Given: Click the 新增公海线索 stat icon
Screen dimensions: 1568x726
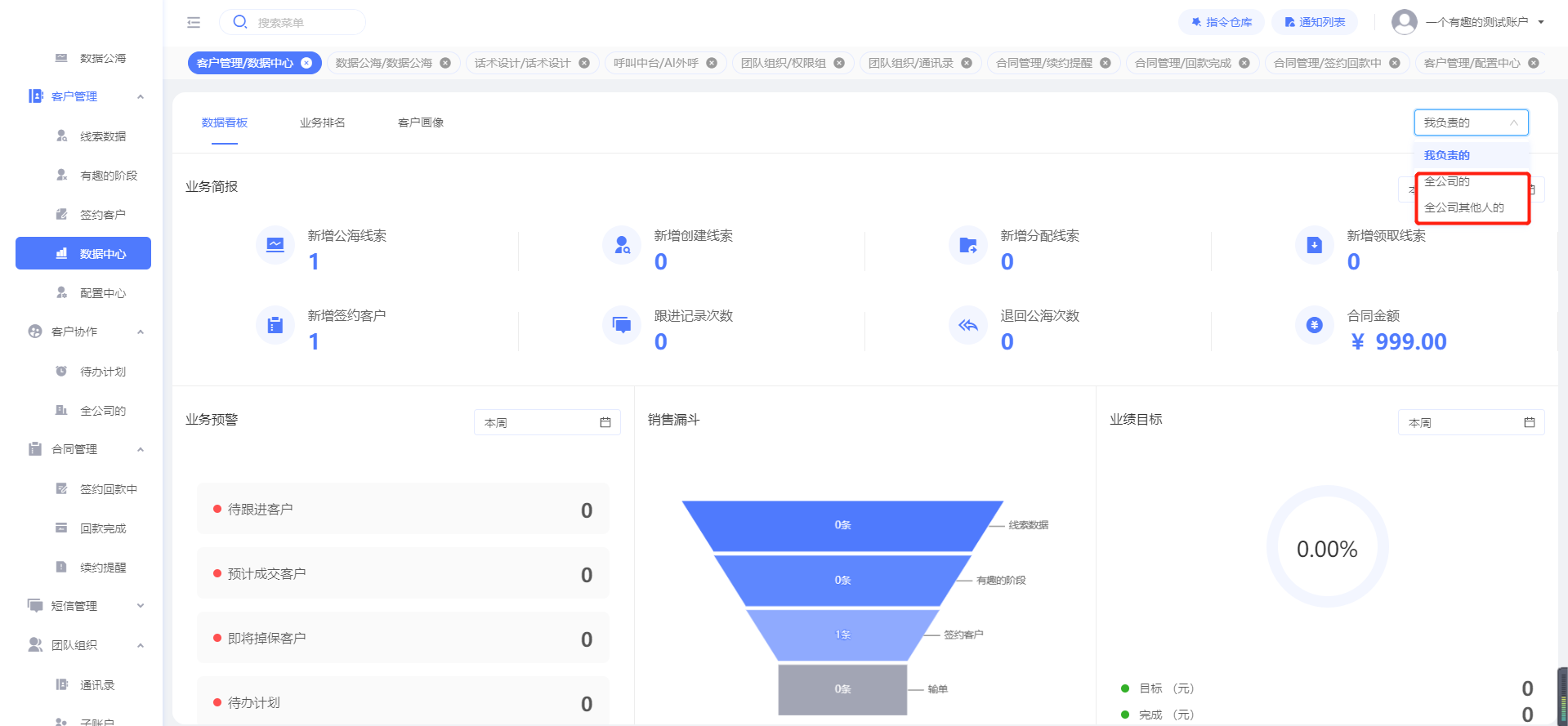Looking at the screenshot, I should point(275,244).
